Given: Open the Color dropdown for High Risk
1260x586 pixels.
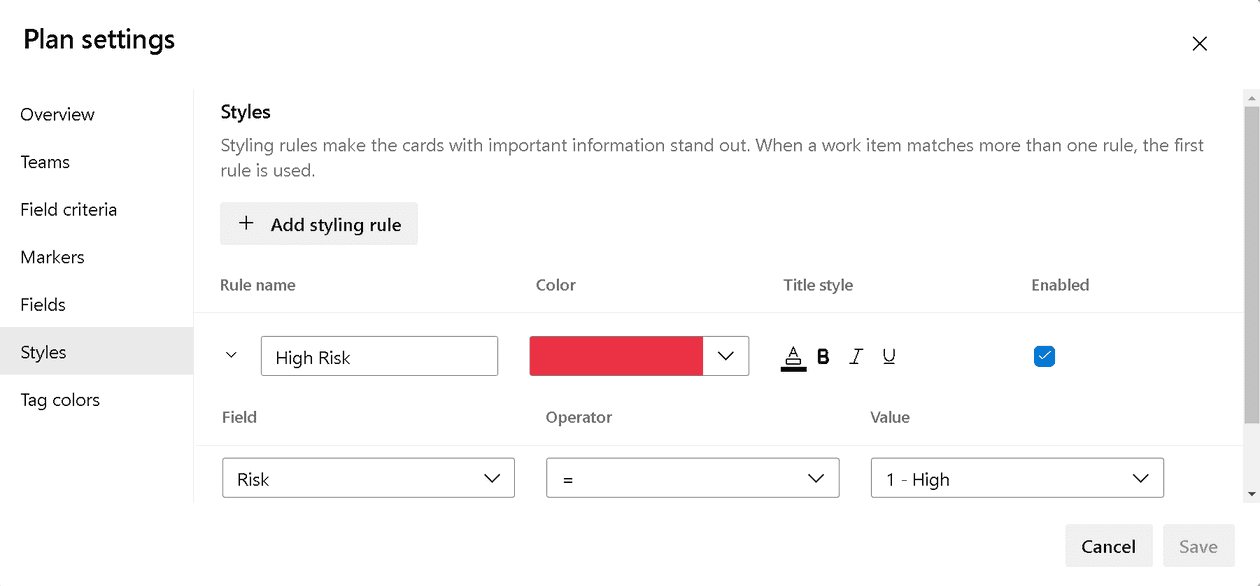Looking at the screenshot, I should 725,355.
